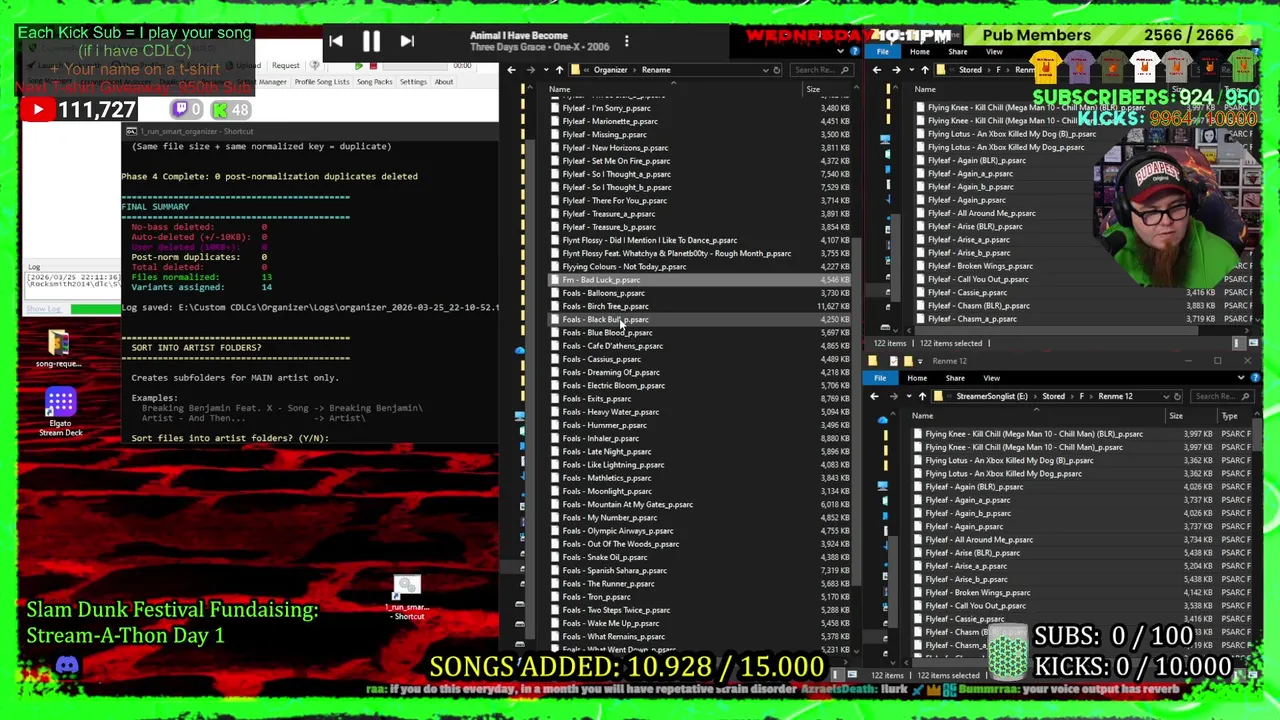Screen dimensions: 1280x720
Task: Click 'F' breadcrumb in Renme 12 address bar
Action: [1082, 396]
